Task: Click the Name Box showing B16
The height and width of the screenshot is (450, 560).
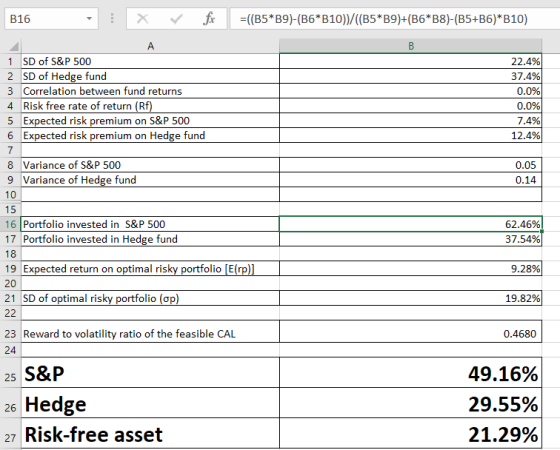Action: 51,19
